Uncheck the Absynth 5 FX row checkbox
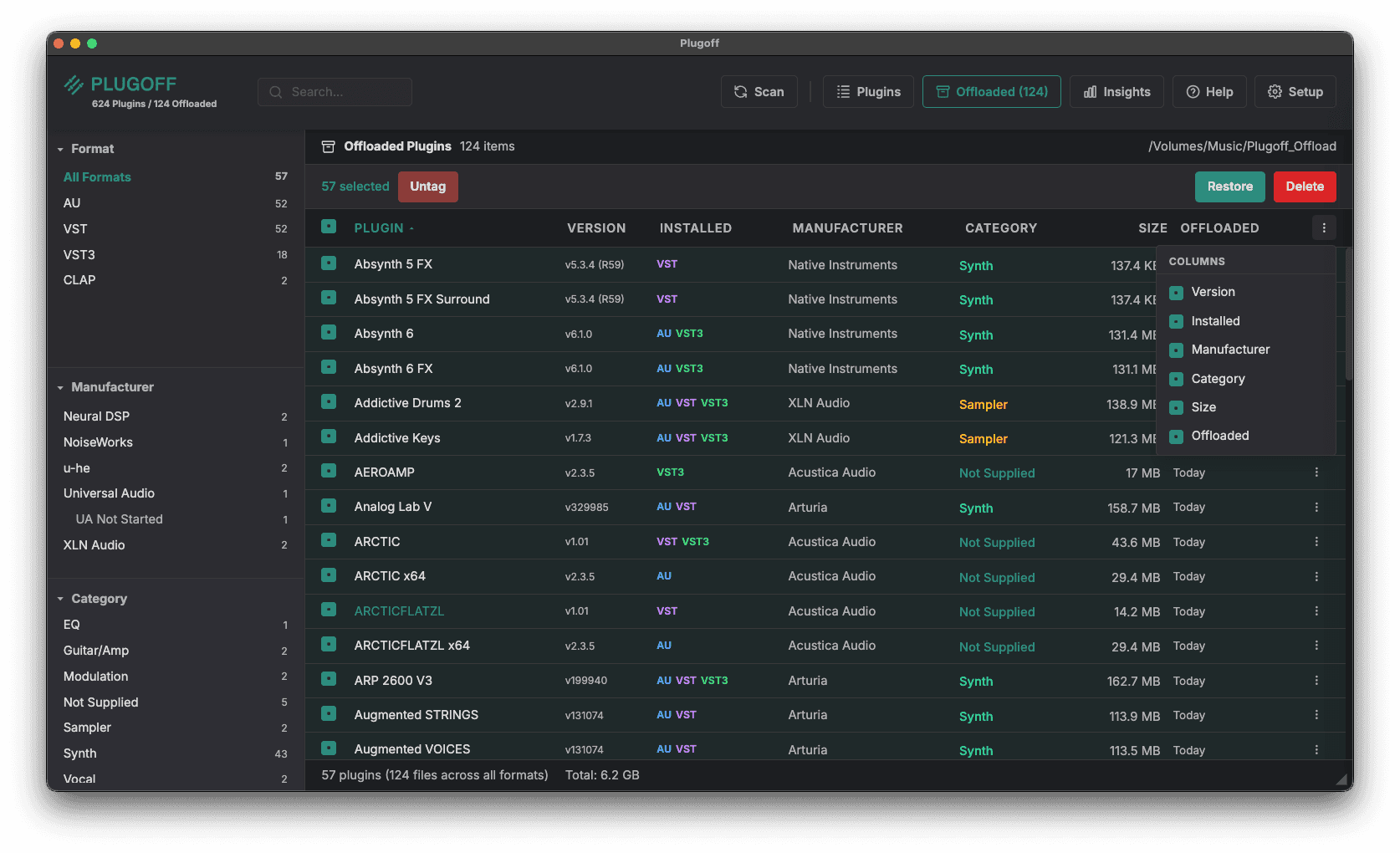1400x853 pixels. tap(329, 263)
